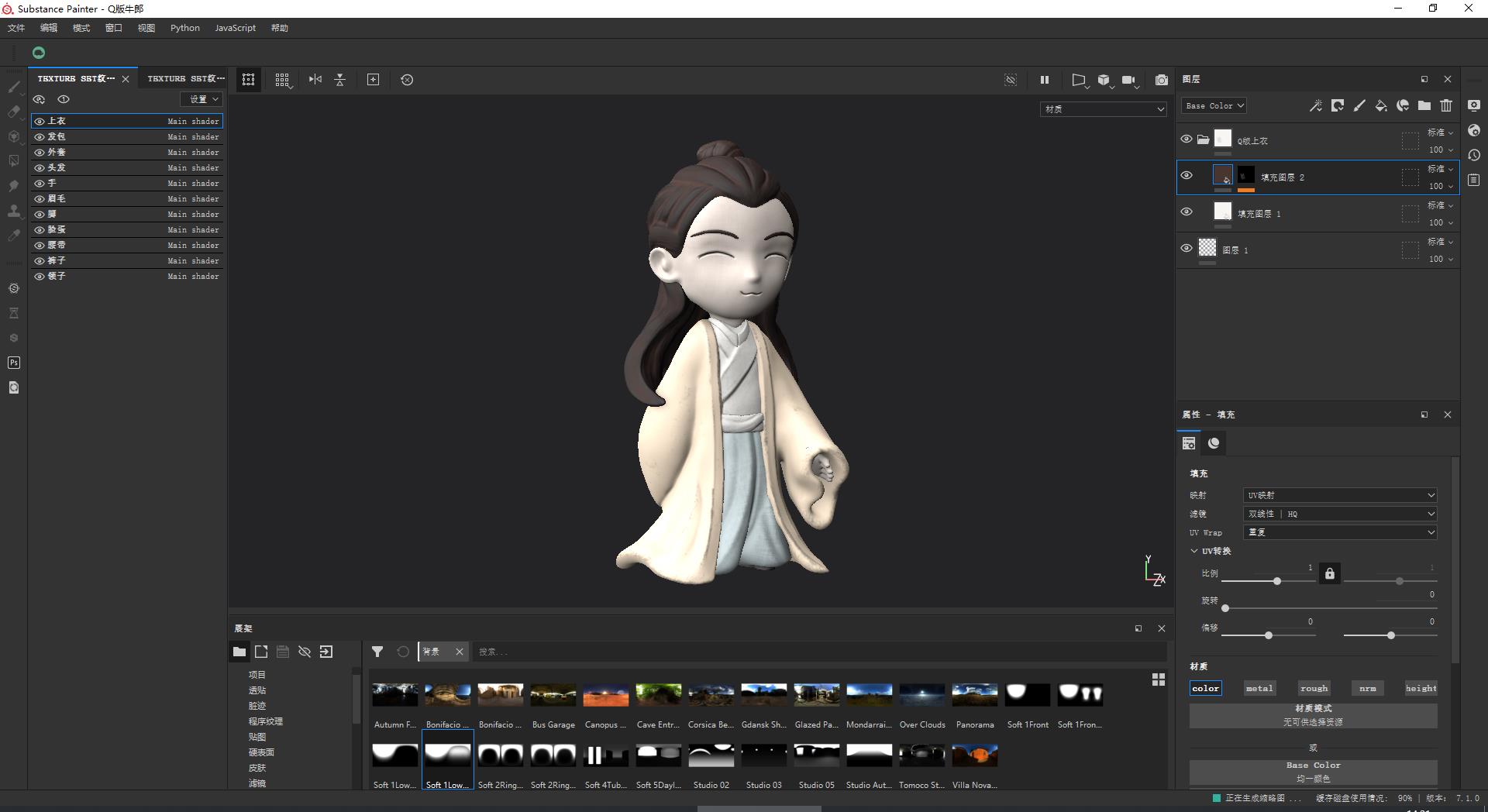1488x812 pixels.
Task: Open the JavaScript menu
Action: (x=235, y=28)
